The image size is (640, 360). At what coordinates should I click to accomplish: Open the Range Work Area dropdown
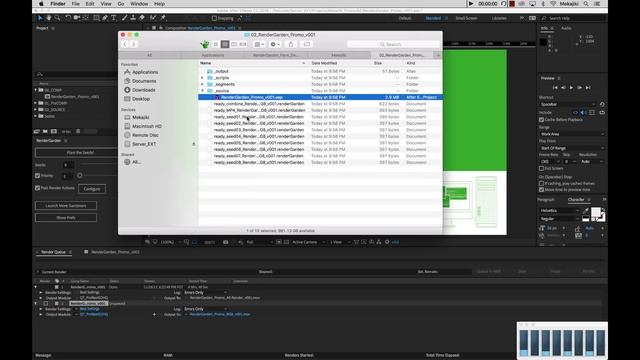pyautogui.click(x=571, y=134)
